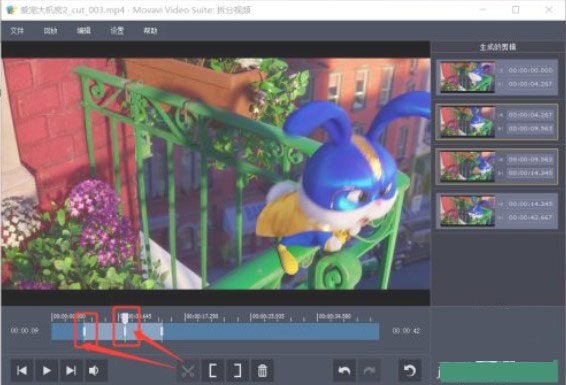566x385 pixels.
Task: Edit second segment end time field
Action: pos(530,129)
